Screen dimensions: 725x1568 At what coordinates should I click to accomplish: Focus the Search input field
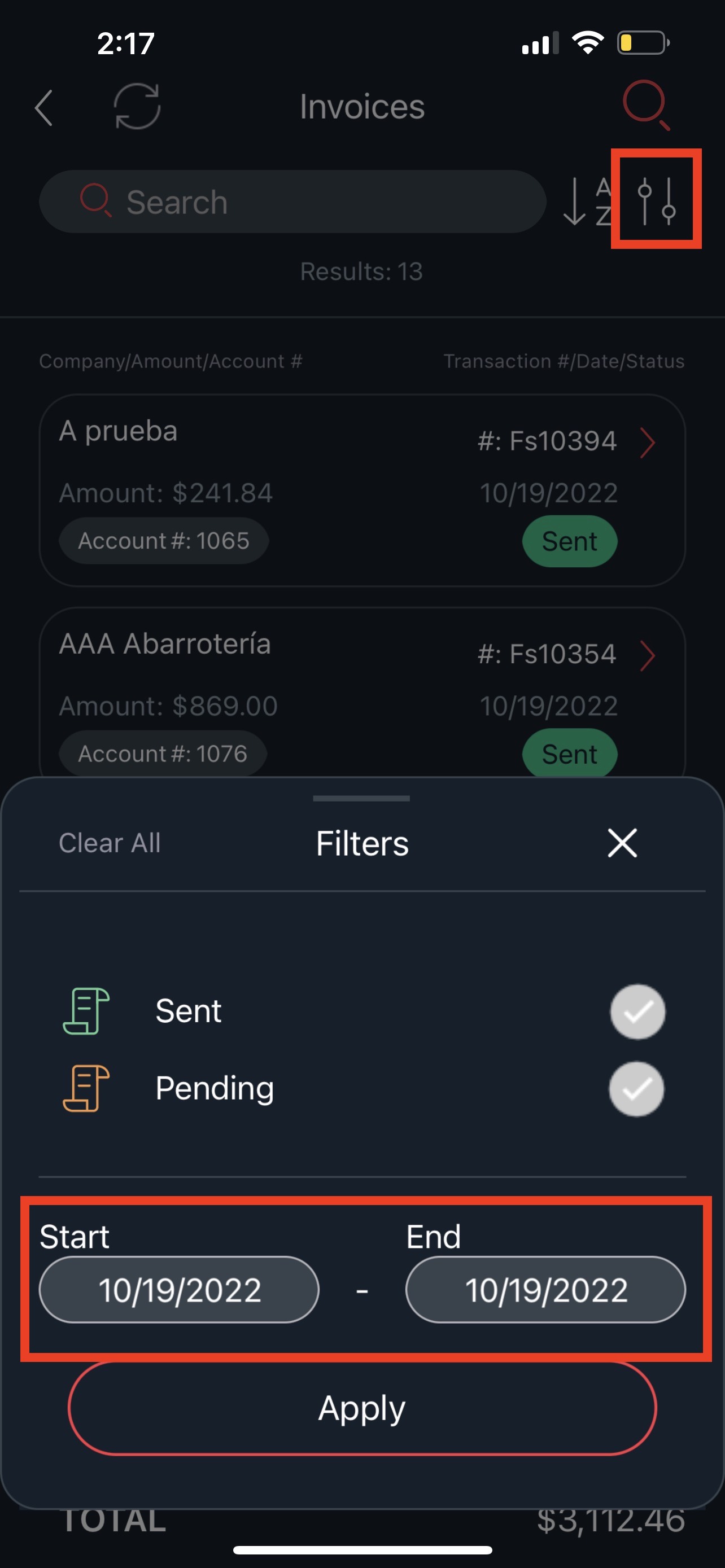click(x=292, y=202)
